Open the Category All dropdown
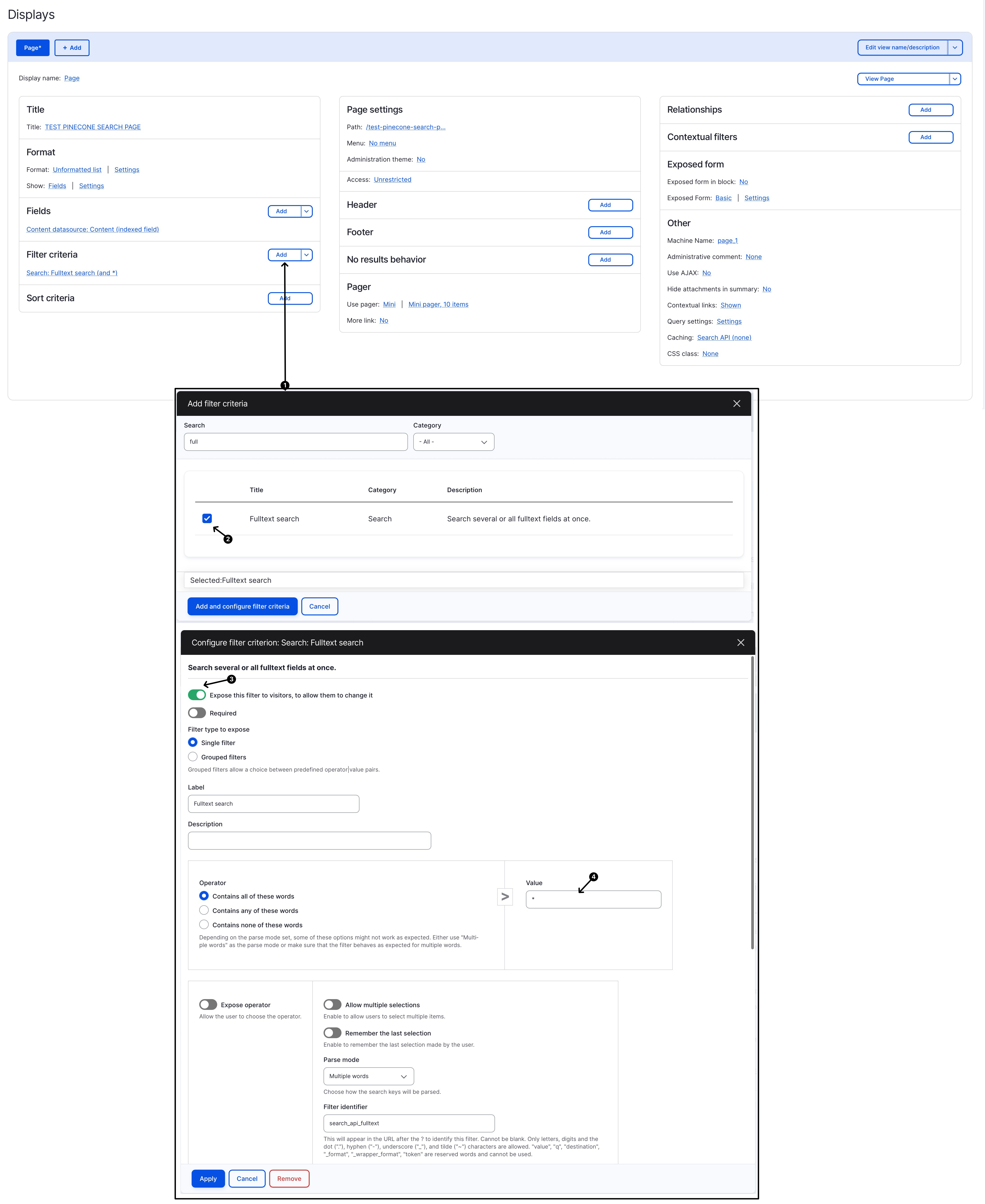The height and width of the screenshot is (1204, 985). [453, 441]
